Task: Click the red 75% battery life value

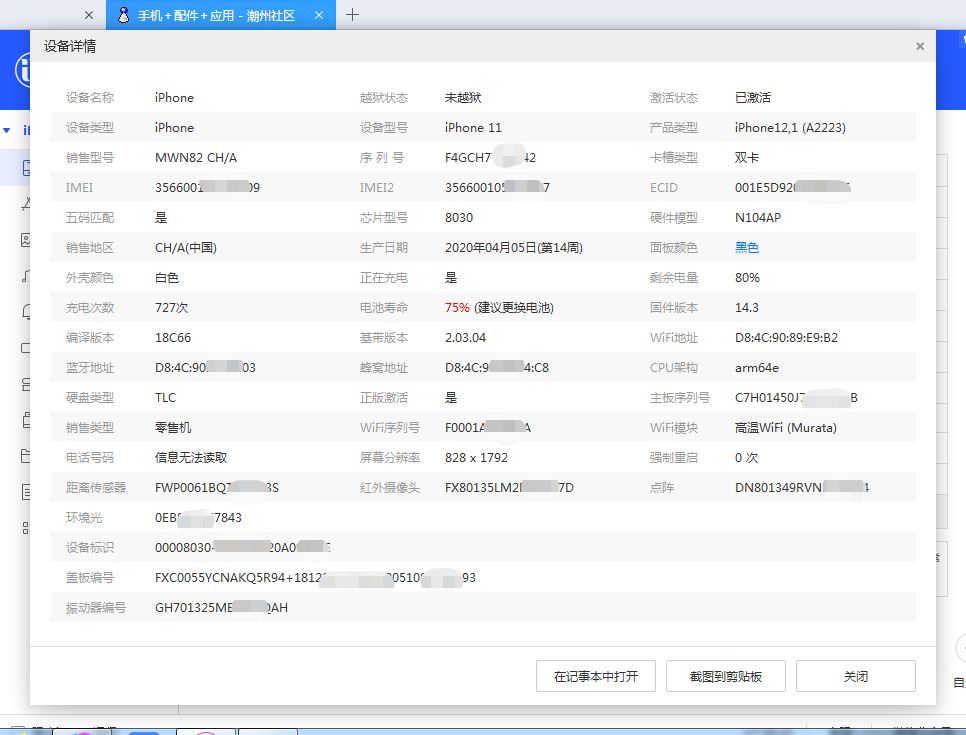Action: 457,308
